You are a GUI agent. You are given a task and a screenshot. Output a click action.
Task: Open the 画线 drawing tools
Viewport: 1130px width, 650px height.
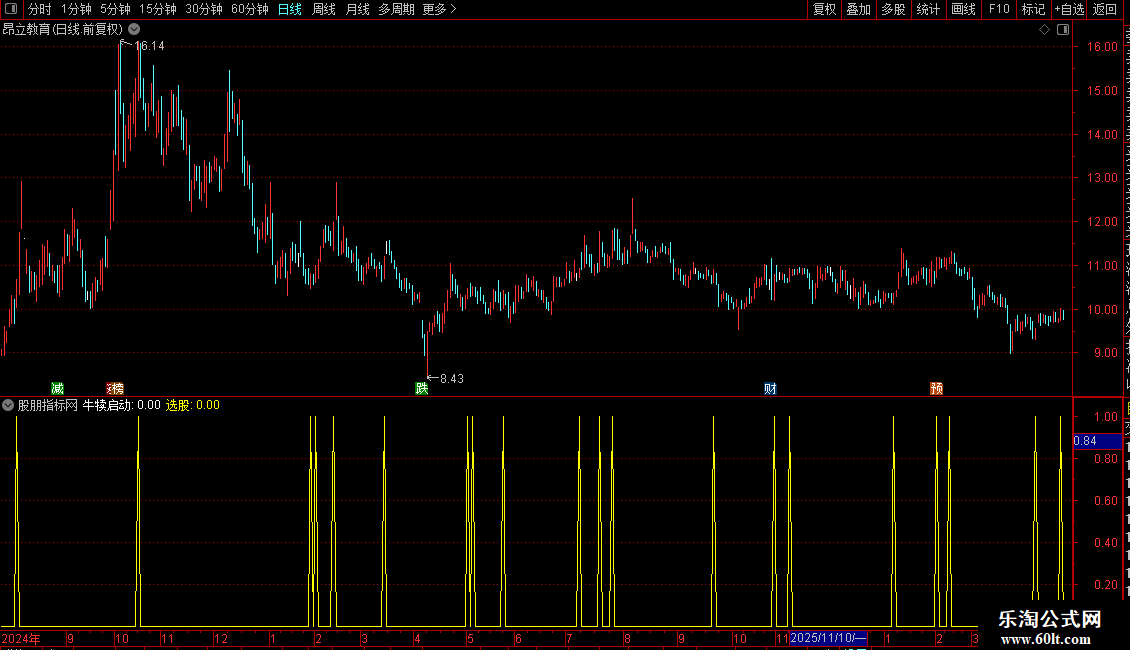pos(964,9)
